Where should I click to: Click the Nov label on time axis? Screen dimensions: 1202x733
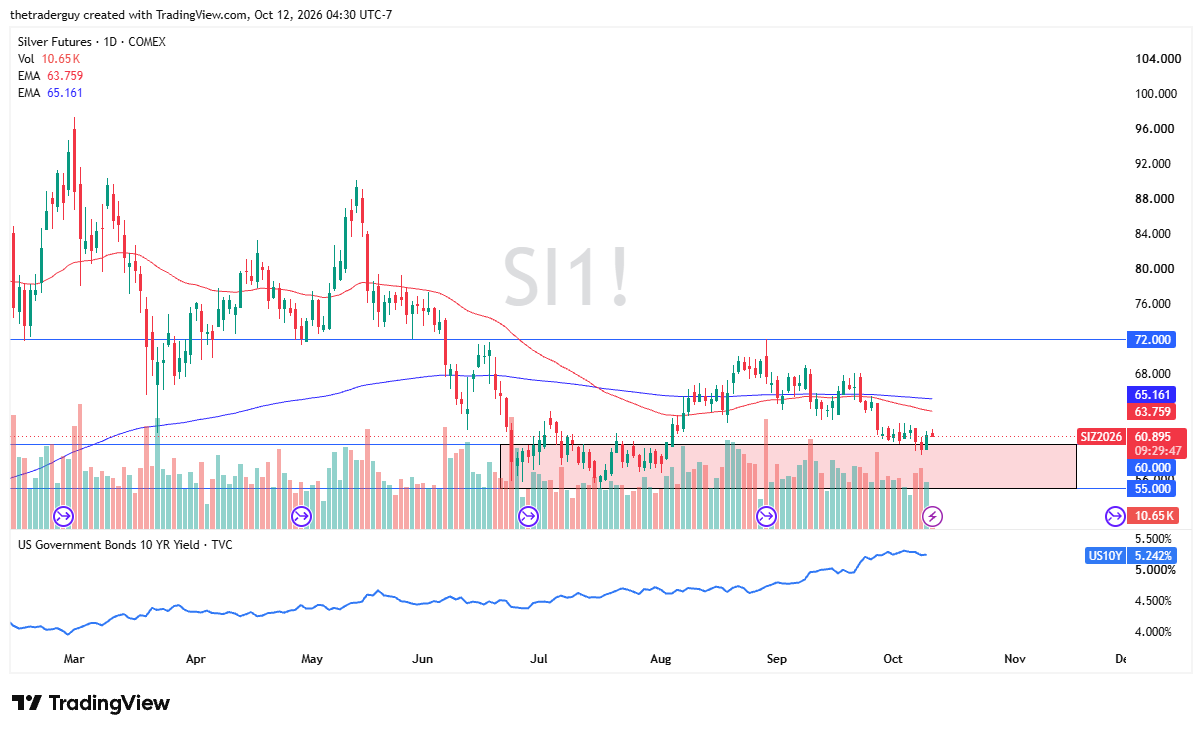tap(1014, 660)
